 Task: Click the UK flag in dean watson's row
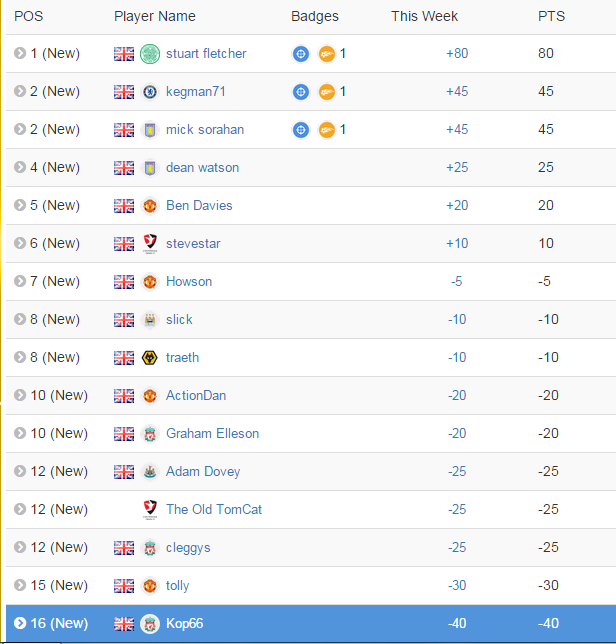[x=124, y=168]
